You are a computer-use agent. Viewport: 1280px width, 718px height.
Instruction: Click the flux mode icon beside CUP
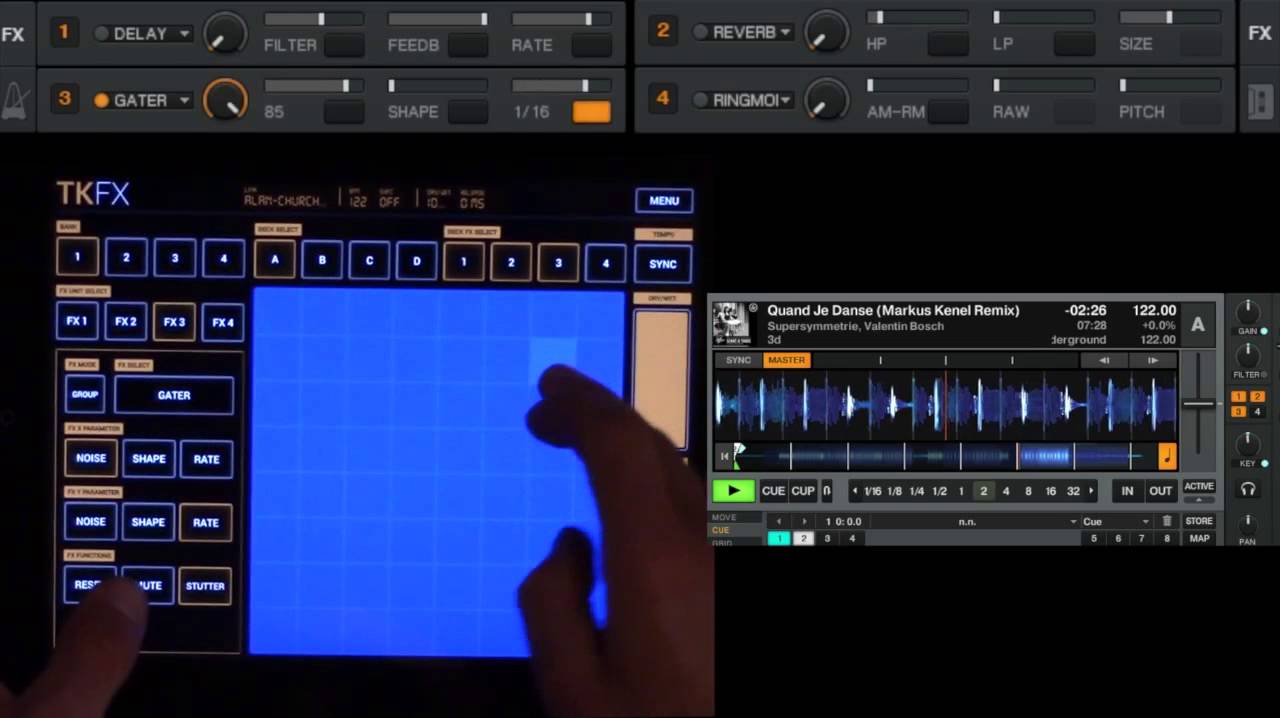[827, 491]
